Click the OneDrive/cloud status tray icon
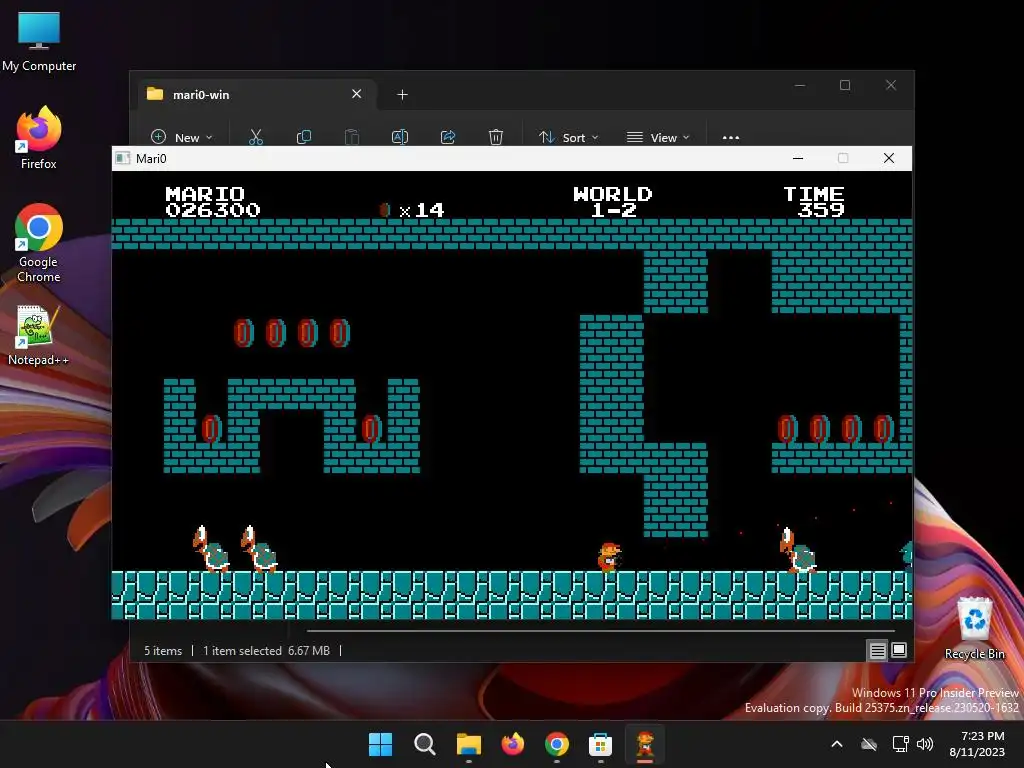The height and width of the screenshot is (768, 1024). point(869,744)
